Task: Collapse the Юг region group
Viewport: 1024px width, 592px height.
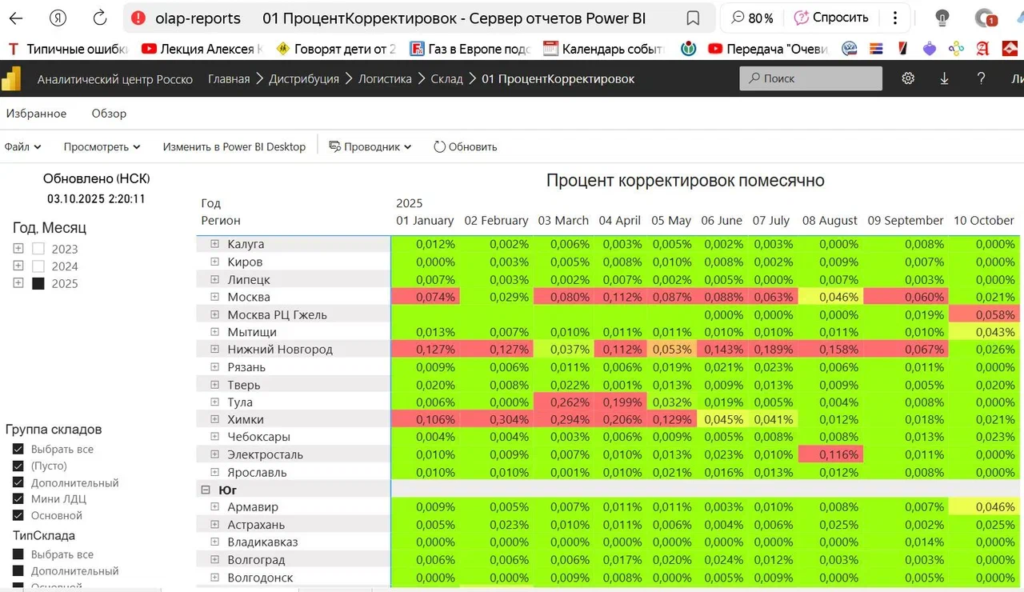Action: (x=205, y=490)
